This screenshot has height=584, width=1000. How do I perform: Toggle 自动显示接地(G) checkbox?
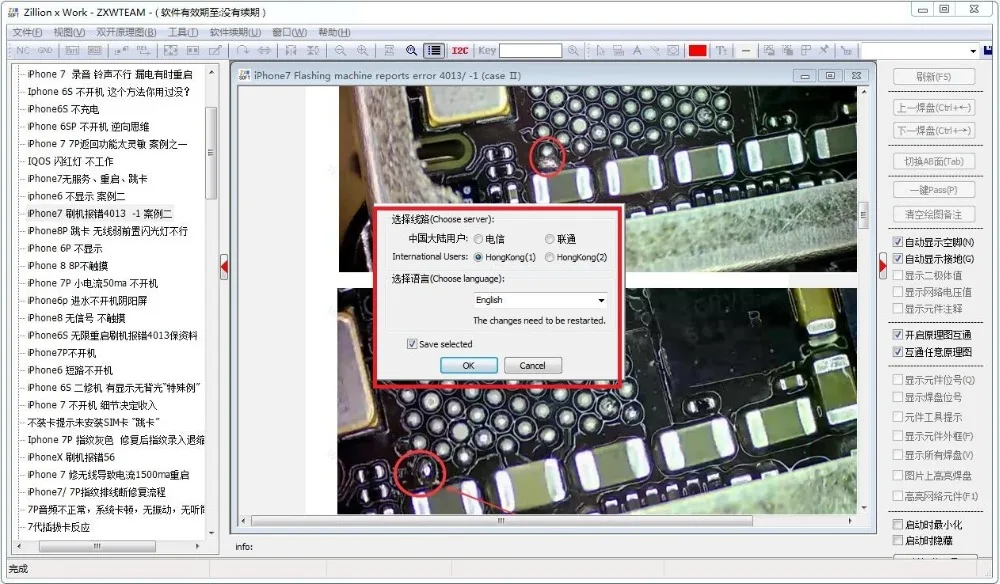coord(898,259)
